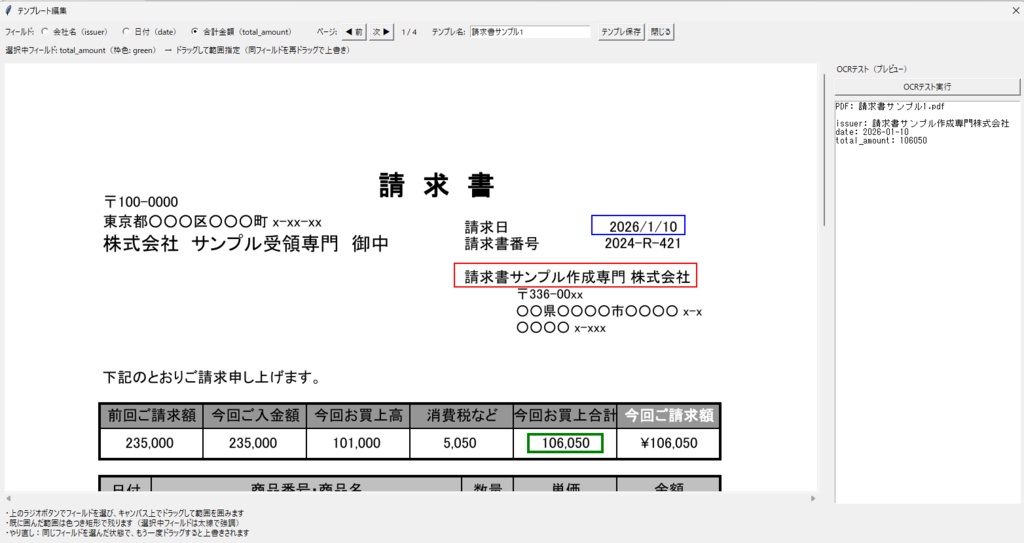Go to previous page with ◀前 button
The width and height of the screenshot is (1024, 543).
(354, 31)
